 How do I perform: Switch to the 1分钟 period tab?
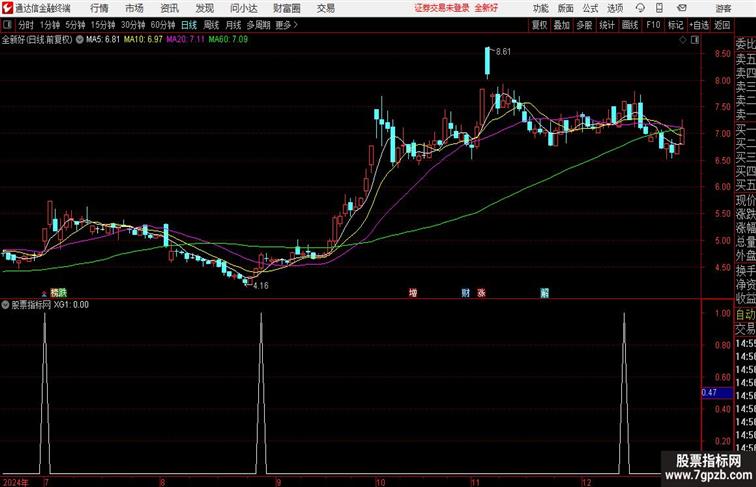50,25
